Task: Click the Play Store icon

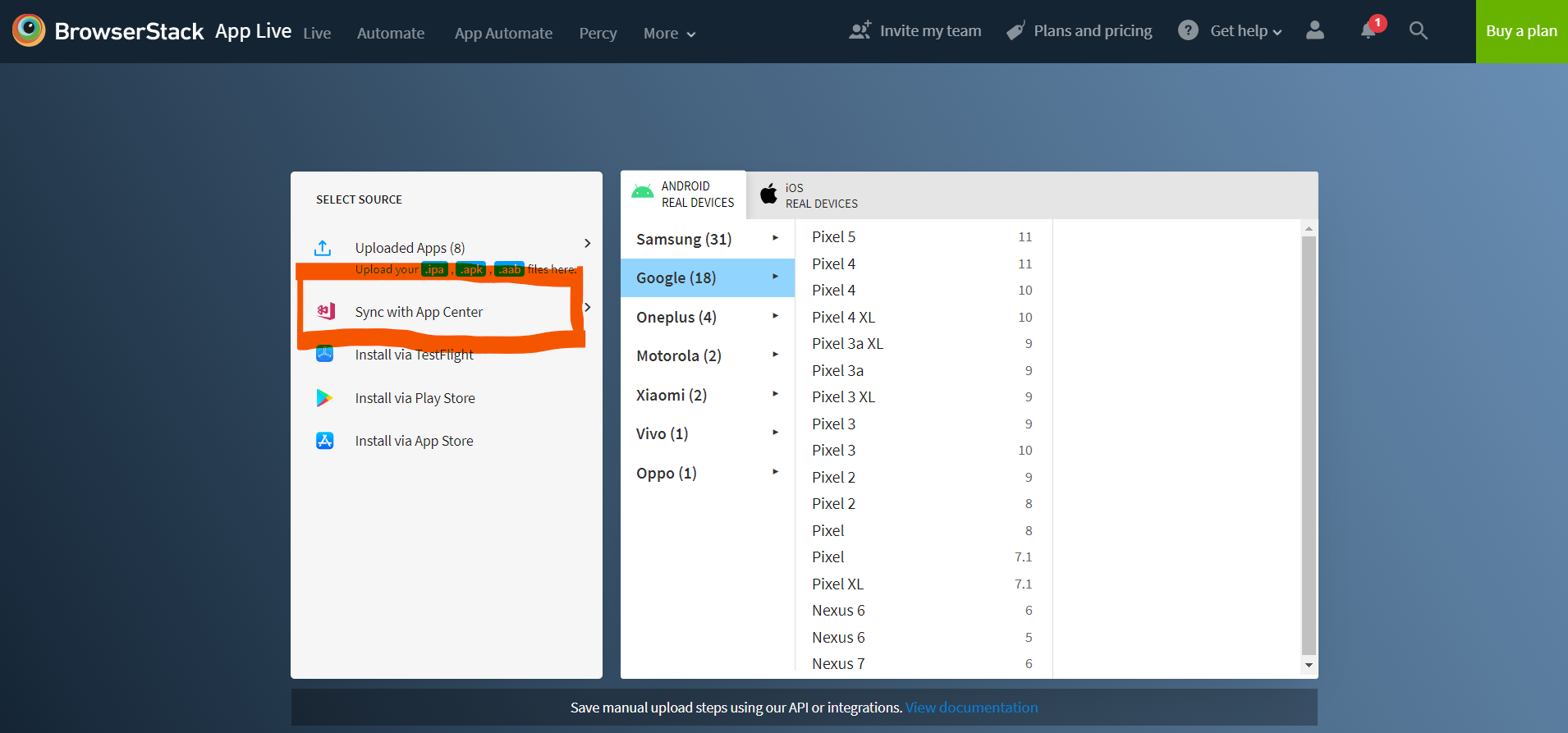Action: click(x=324, y=398)
